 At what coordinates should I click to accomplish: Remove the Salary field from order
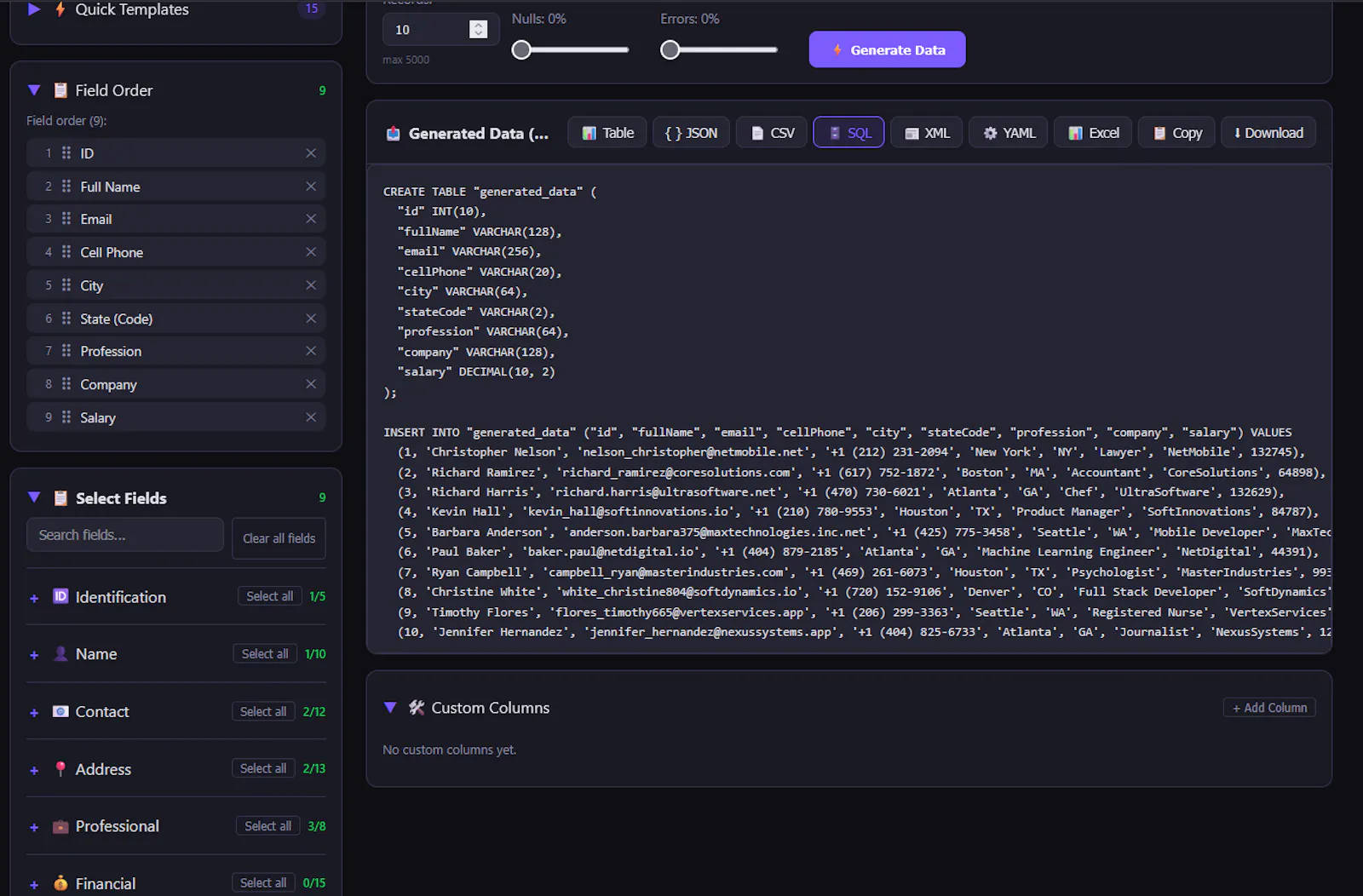pyautogui.click(x=311, y=417)
